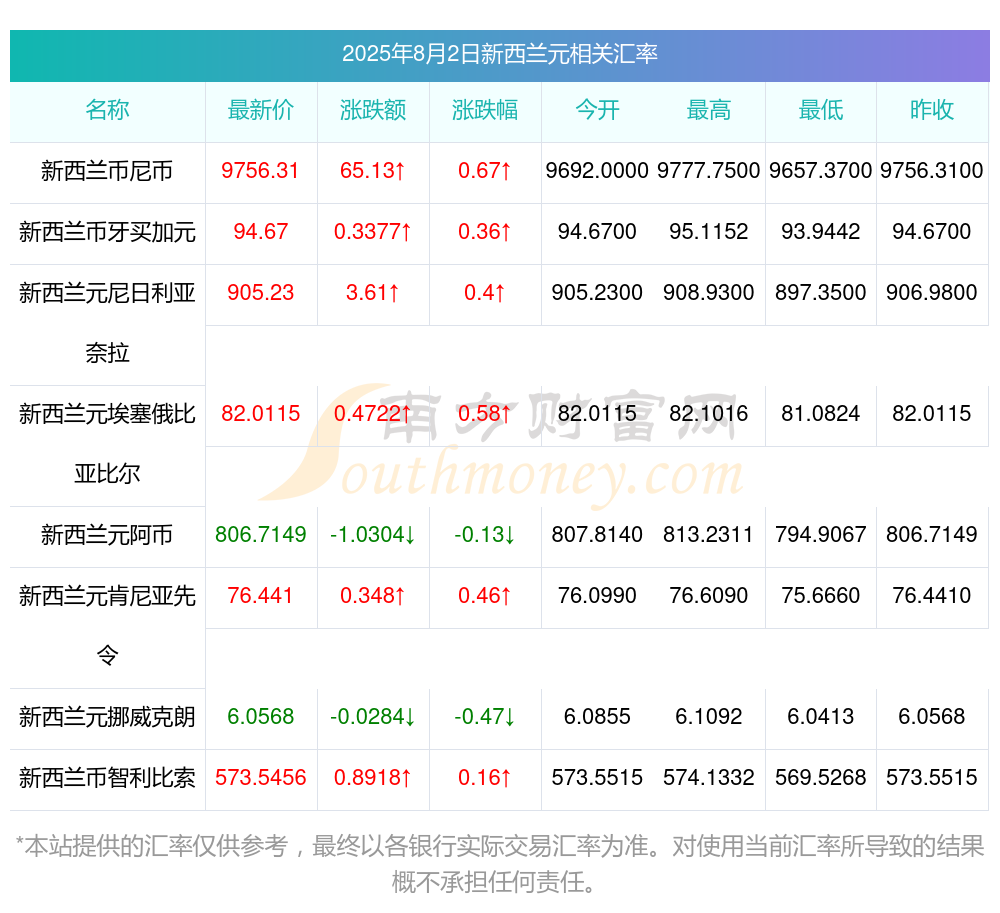Select the row name 新西兰币尼币
1000x913 pixels.
click(107, 171)
